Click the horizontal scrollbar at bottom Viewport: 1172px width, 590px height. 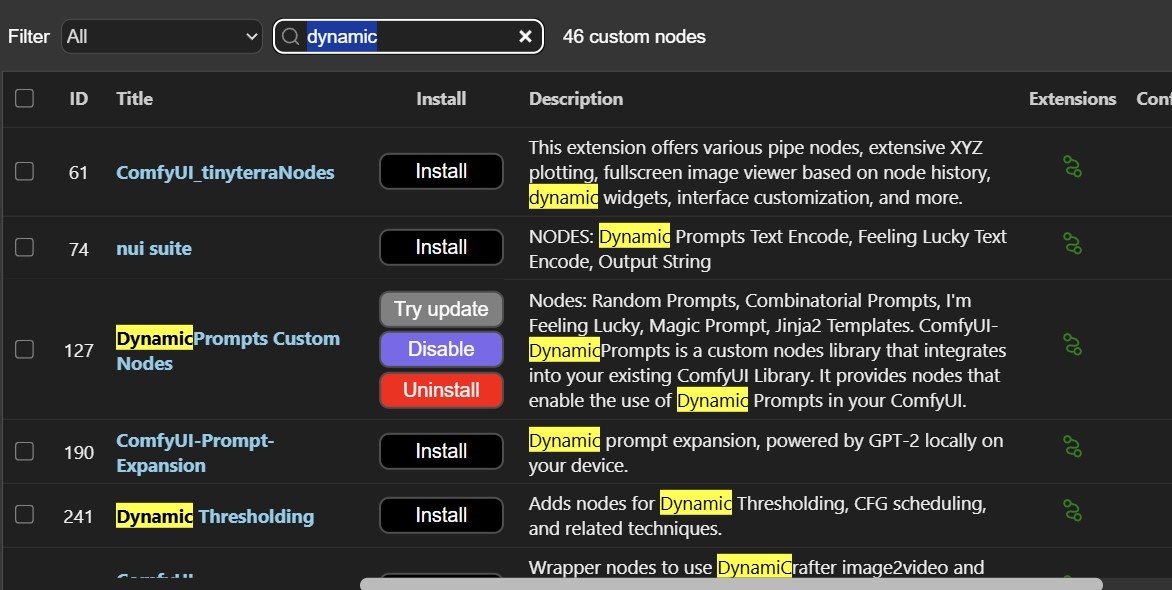731,584
